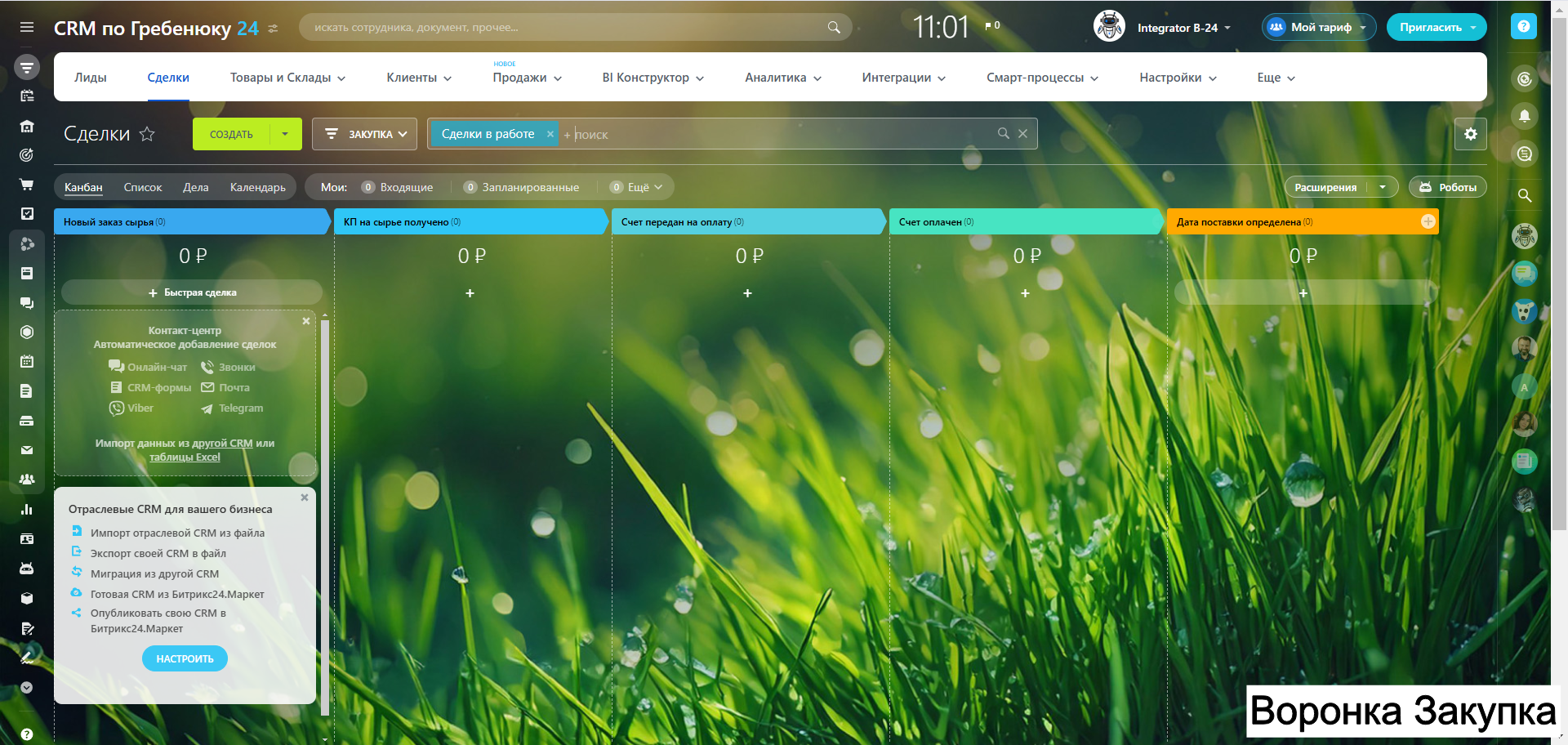
Task: Click the search magnifier in the deals filter
Action: coord(1004,133)
